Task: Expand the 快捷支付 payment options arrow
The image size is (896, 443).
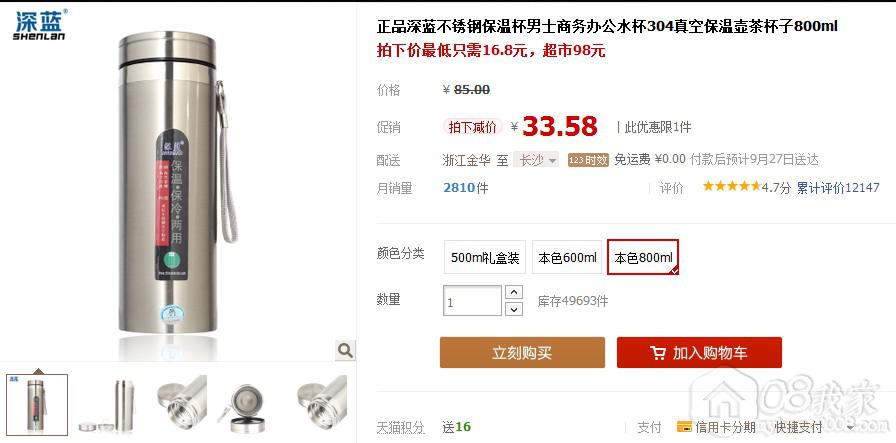Action: pos(850,428)
